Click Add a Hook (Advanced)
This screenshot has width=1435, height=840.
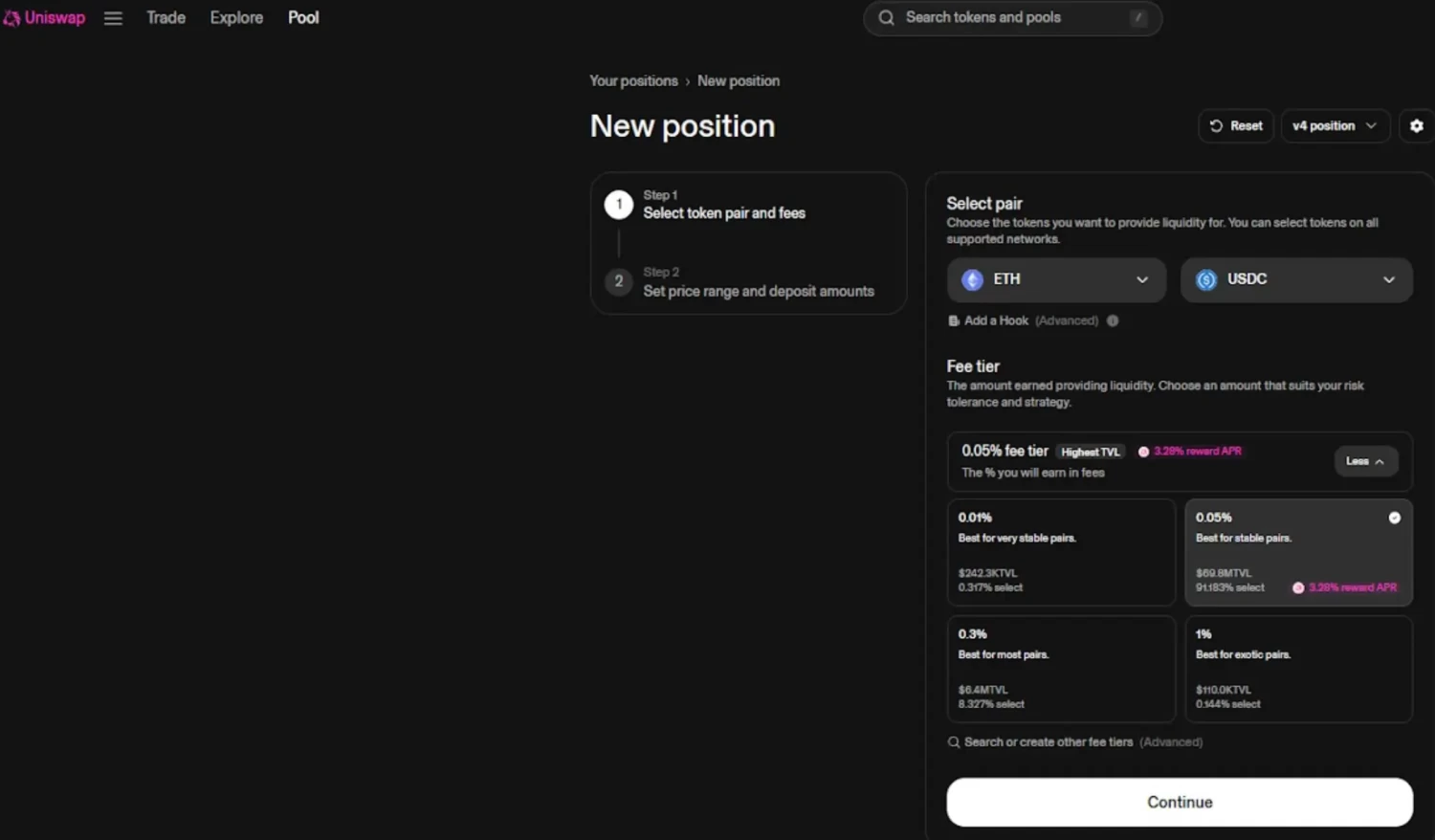pyautogui.click(x=1031, y=321)
